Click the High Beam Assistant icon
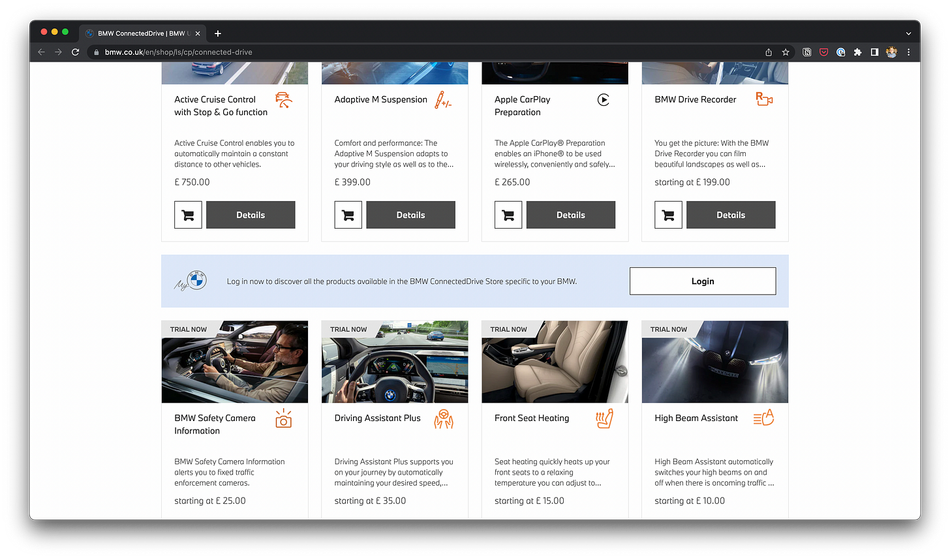950x559 pixels. tap(764, 418)
